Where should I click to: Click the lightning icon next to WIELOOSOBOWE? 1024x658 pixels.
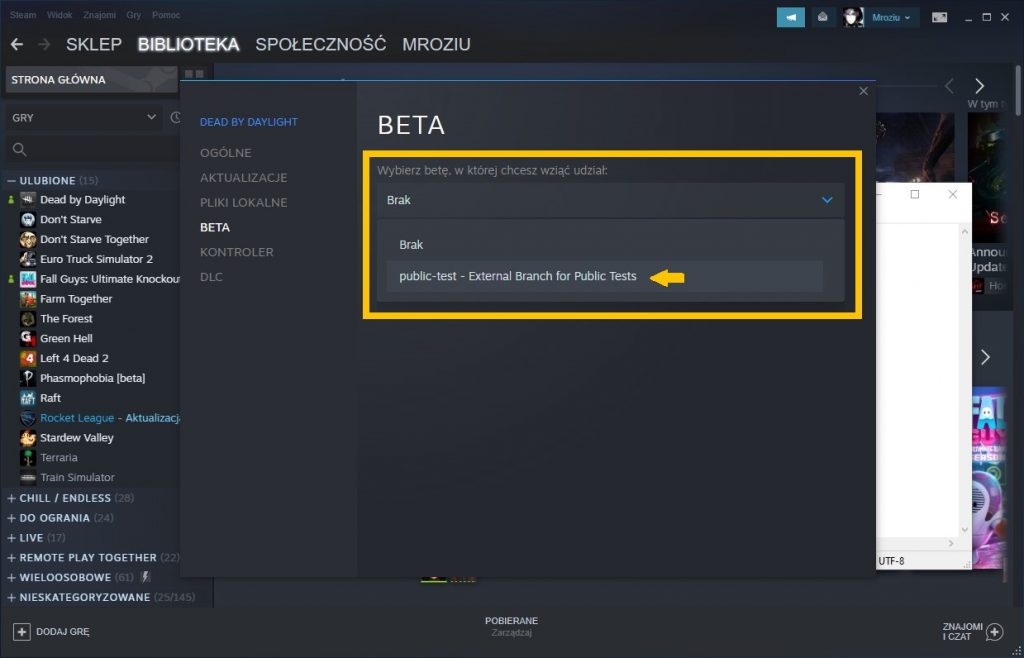click(x=146, y=577)
